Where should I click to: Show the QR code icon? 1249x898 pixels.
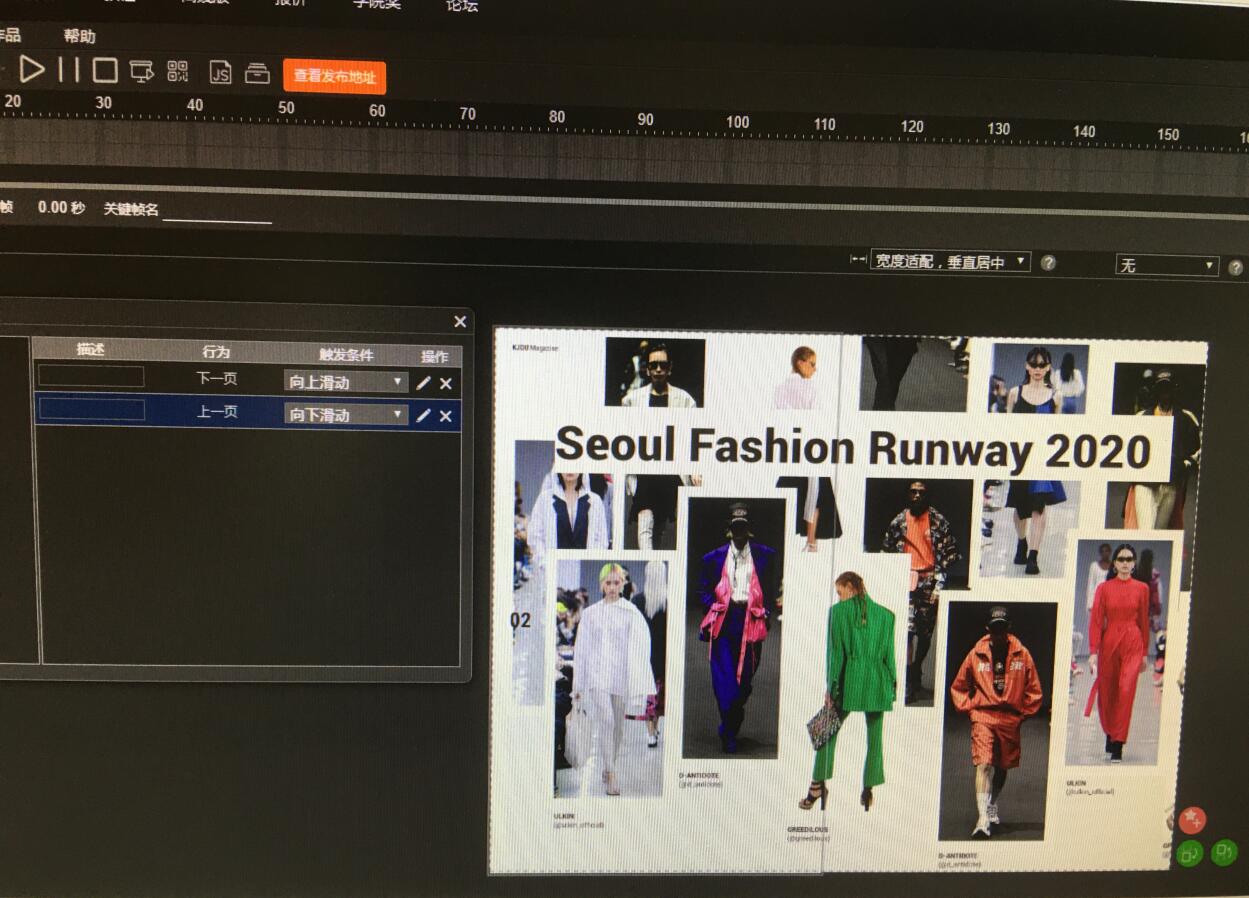point(177,71)
